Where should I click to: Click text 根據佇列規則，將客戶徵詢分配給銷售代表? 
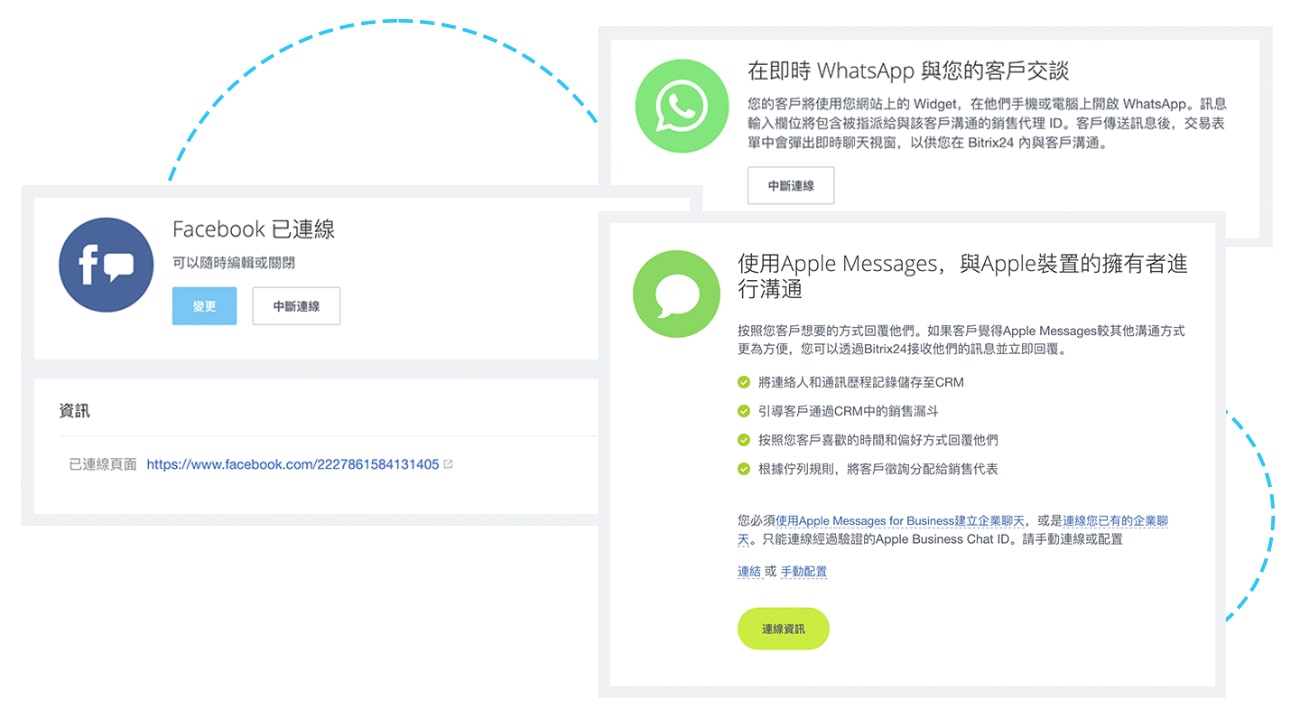[878, 468]
